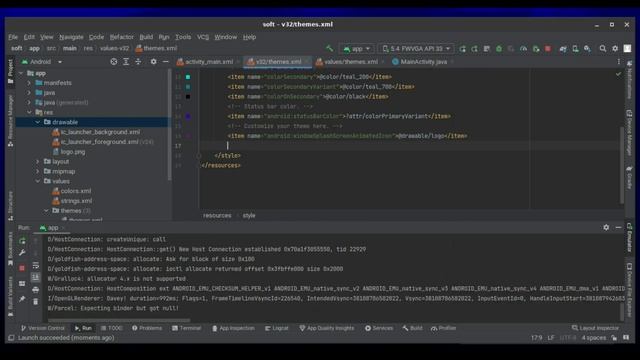Open the Layout Inspector button
640x360 pixels.
(x=596, y=328)
